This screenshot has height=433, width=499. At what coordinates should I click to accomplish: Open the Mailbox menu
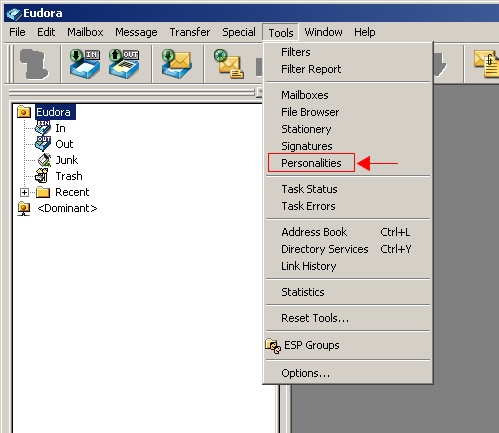(x=85, y=32)
